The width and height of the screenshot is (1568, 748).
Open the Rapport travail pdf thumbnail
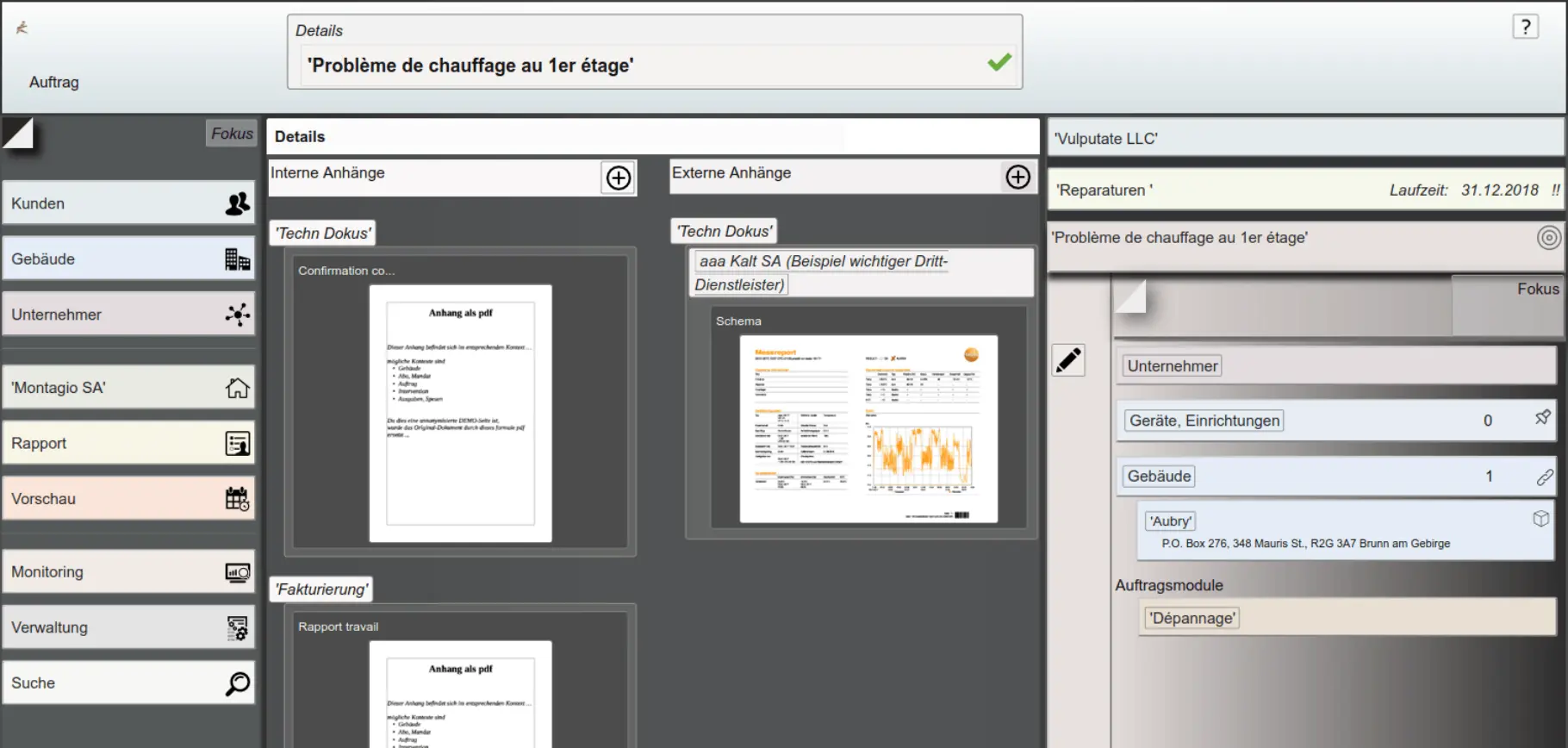tap(460, 695)
